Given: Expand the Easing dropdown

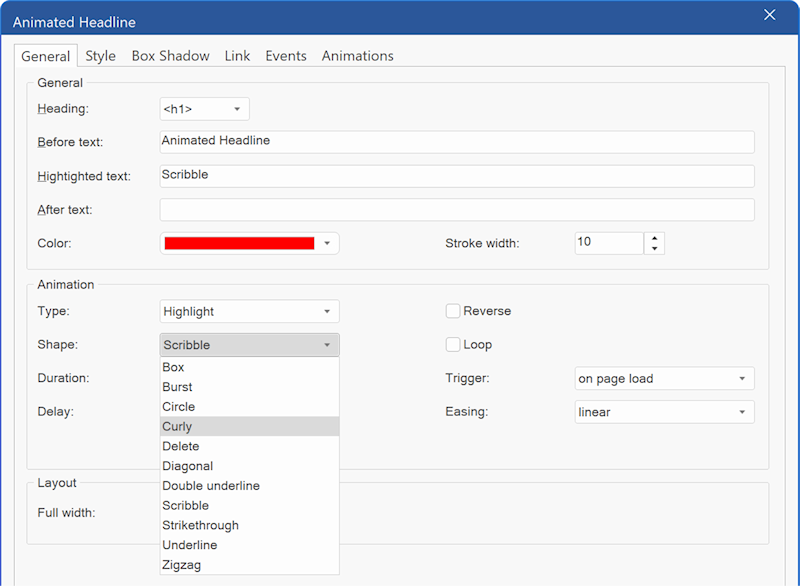Looking at the screenshot, I should point(664,412).
